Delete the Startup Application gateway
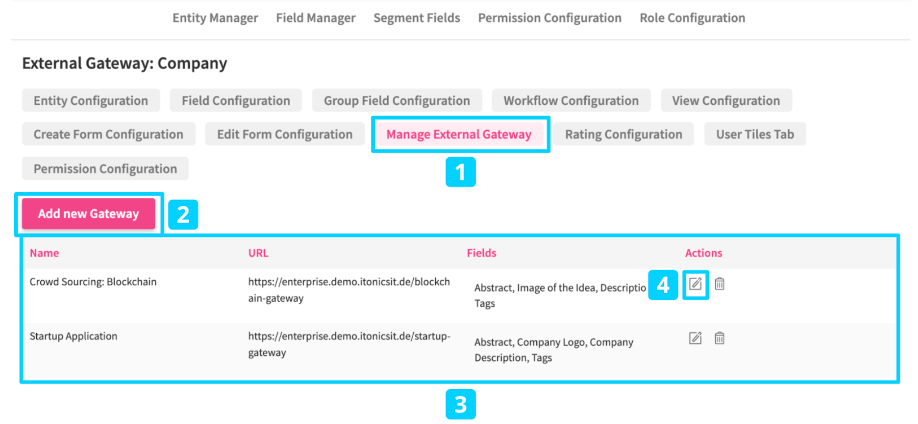The width and height of the screenshot is (918, 424). pos(719,339)
